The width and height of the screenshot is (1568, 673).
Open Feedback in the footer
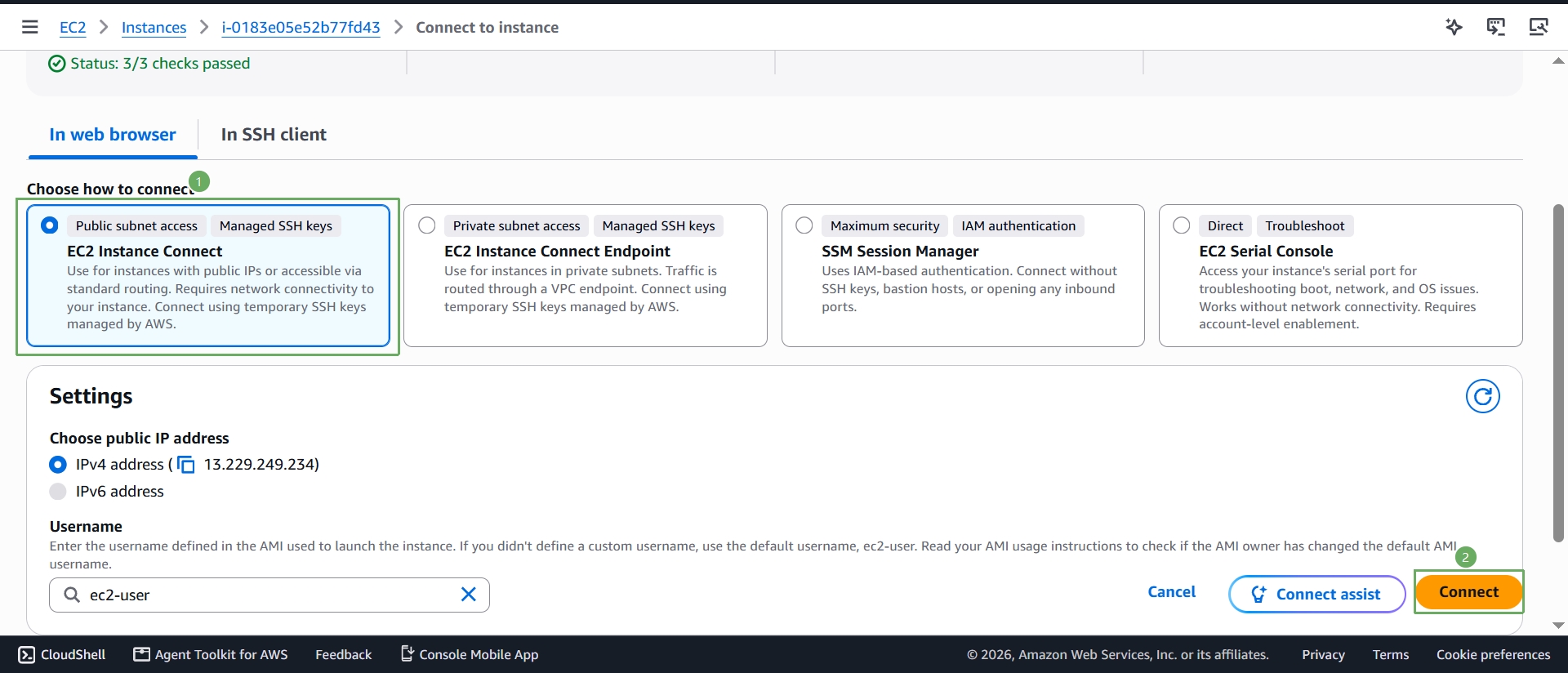coord(344,654)
